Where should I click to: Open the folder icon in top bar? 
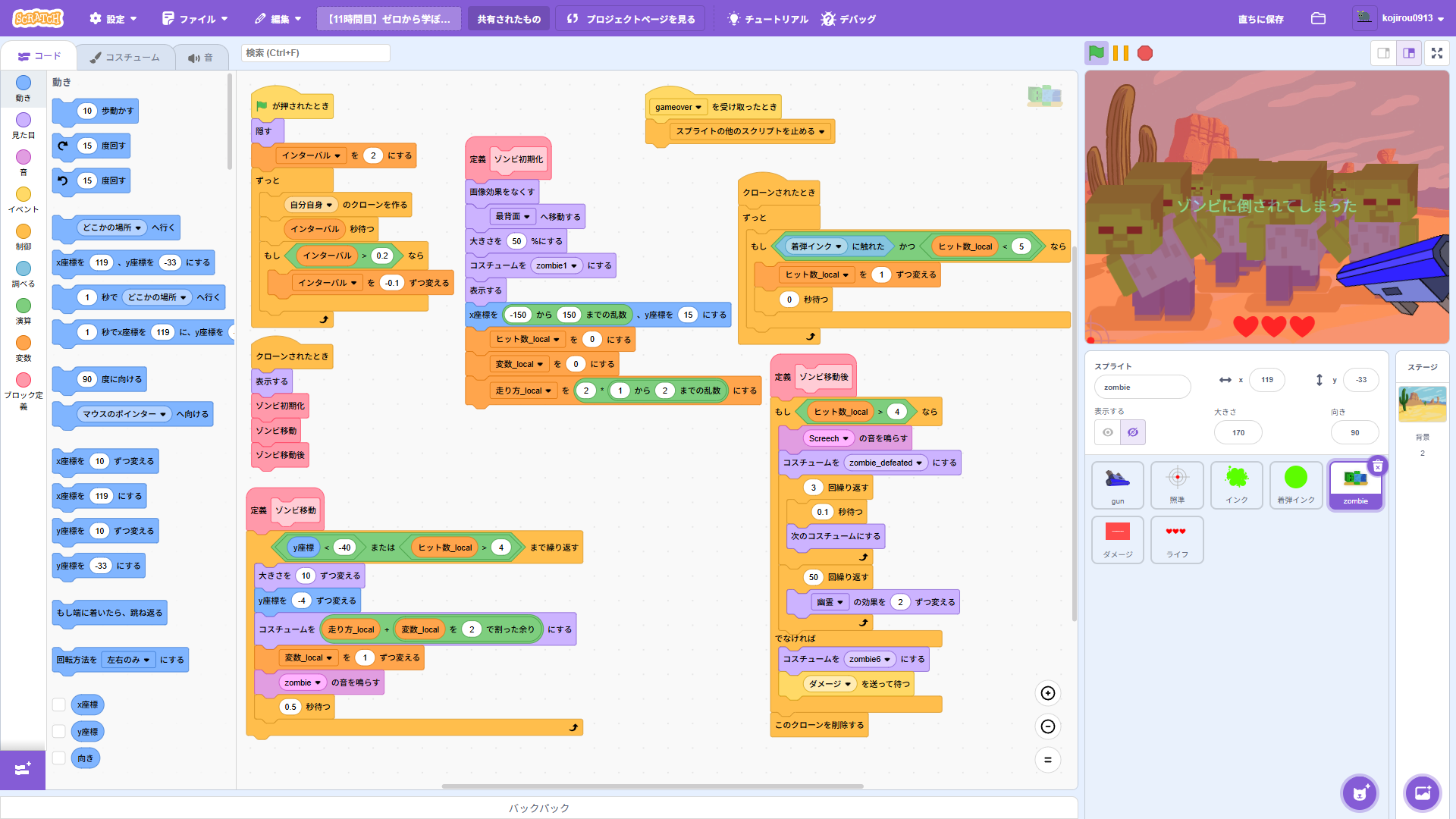[x=1318, y=18]
